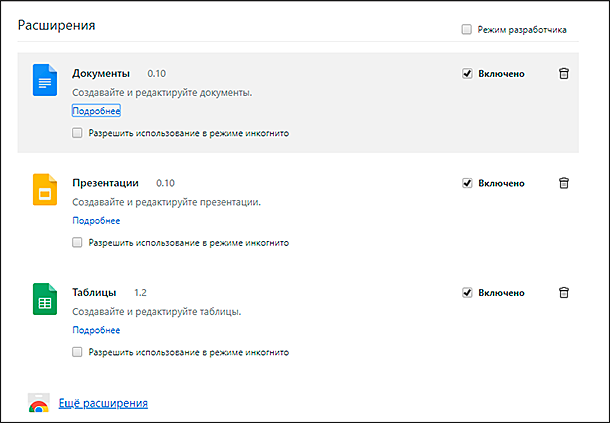Toggle Включено checkbox for Таблицы

coord(467,293)
